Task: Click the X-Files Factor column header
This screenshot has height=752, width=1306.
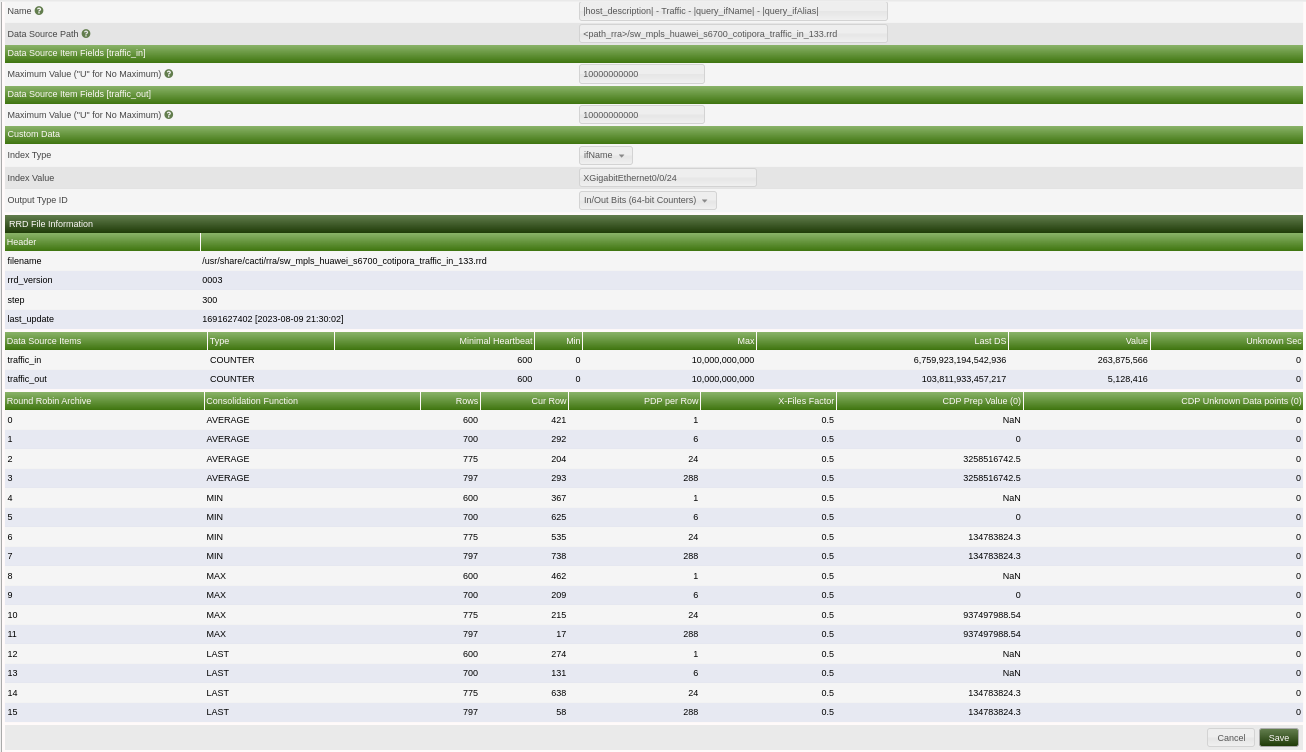Action: pyautogui.click(x=768, y=401)
